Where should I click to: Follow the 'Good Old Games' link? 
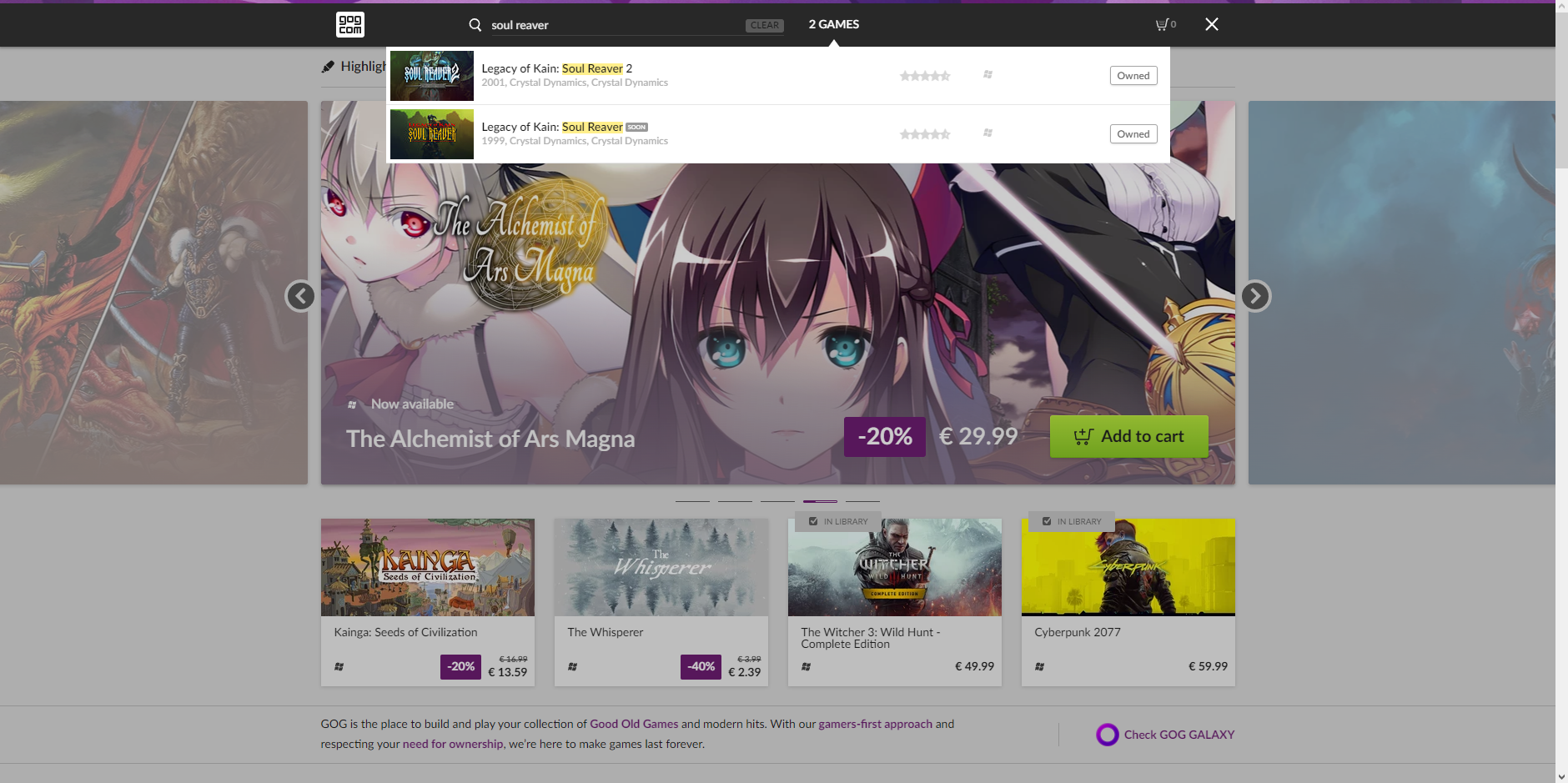coord(634,724)
